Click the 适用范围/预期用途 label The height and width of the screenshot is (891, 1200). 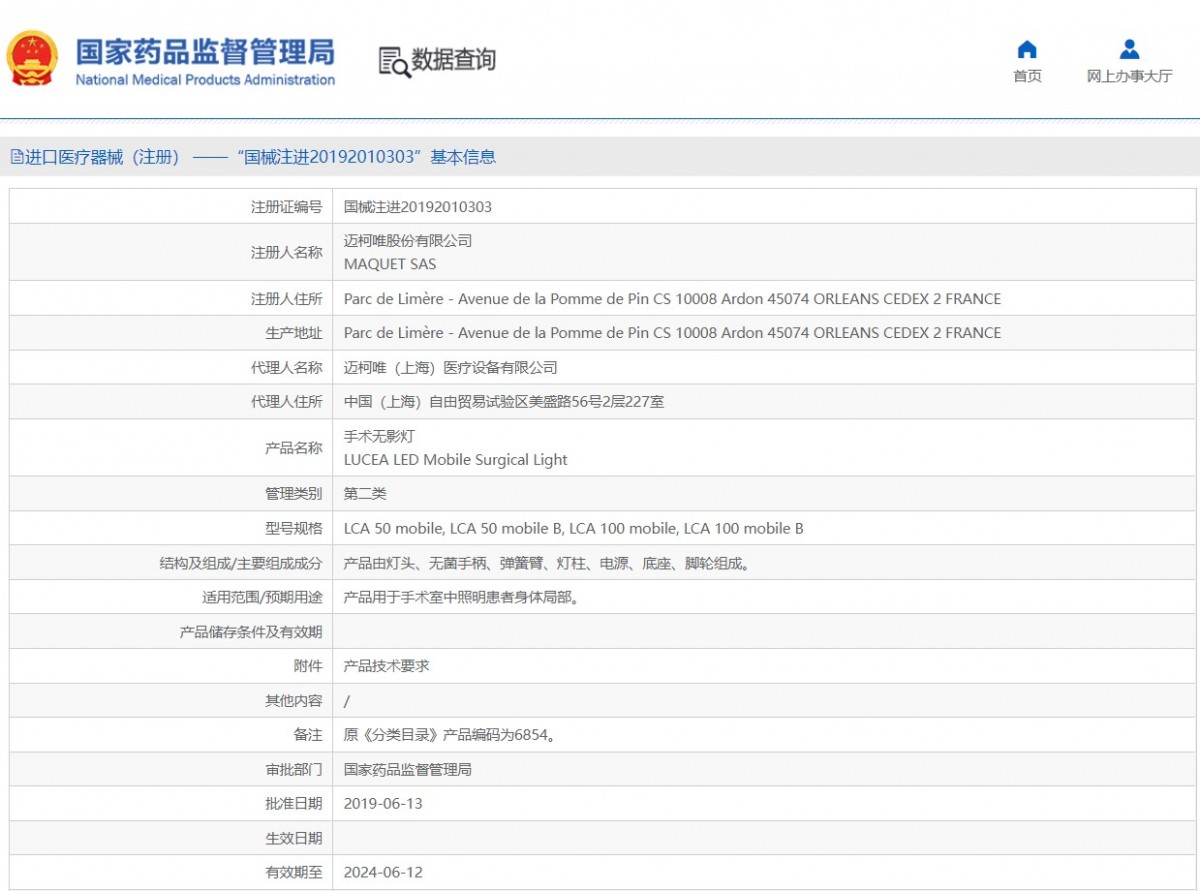click(x=262, y=598)
